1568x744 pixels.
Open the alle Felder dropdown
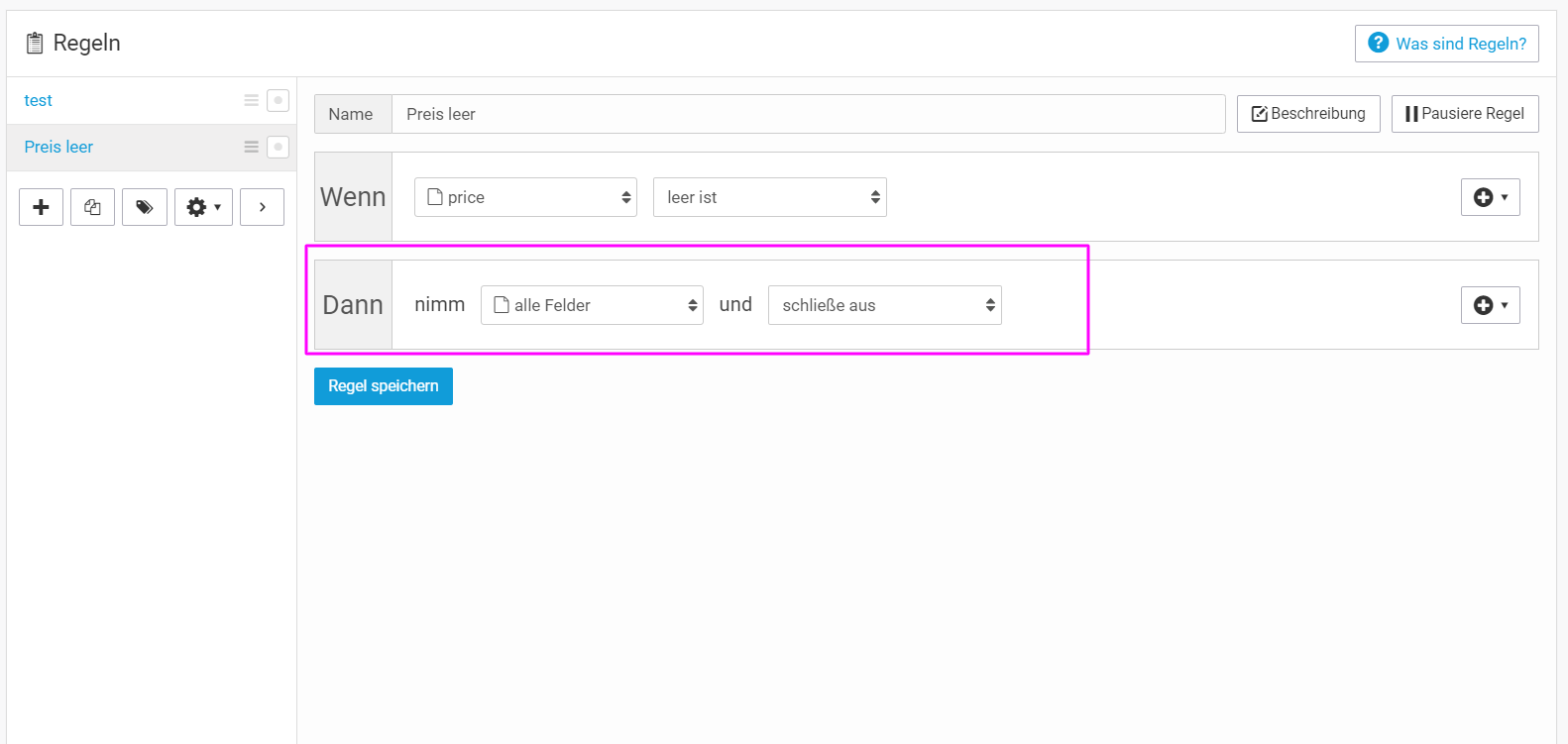click(592, 305)
